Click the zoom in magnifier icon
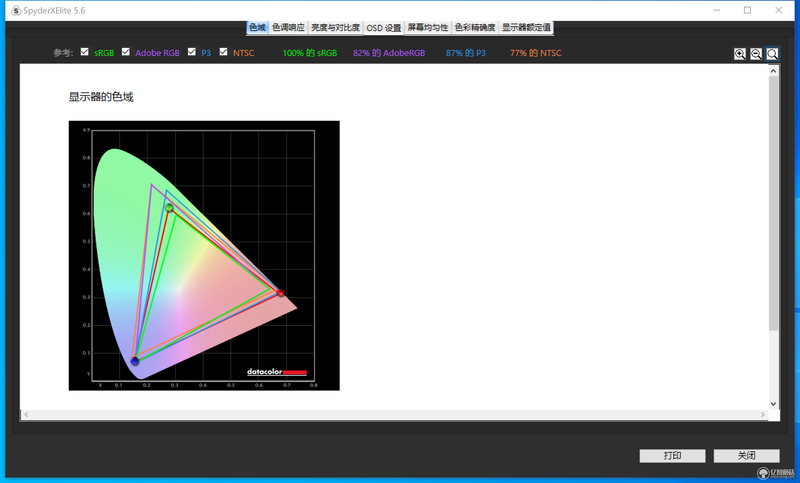This screenshot has height=483, width=800. 740,54
